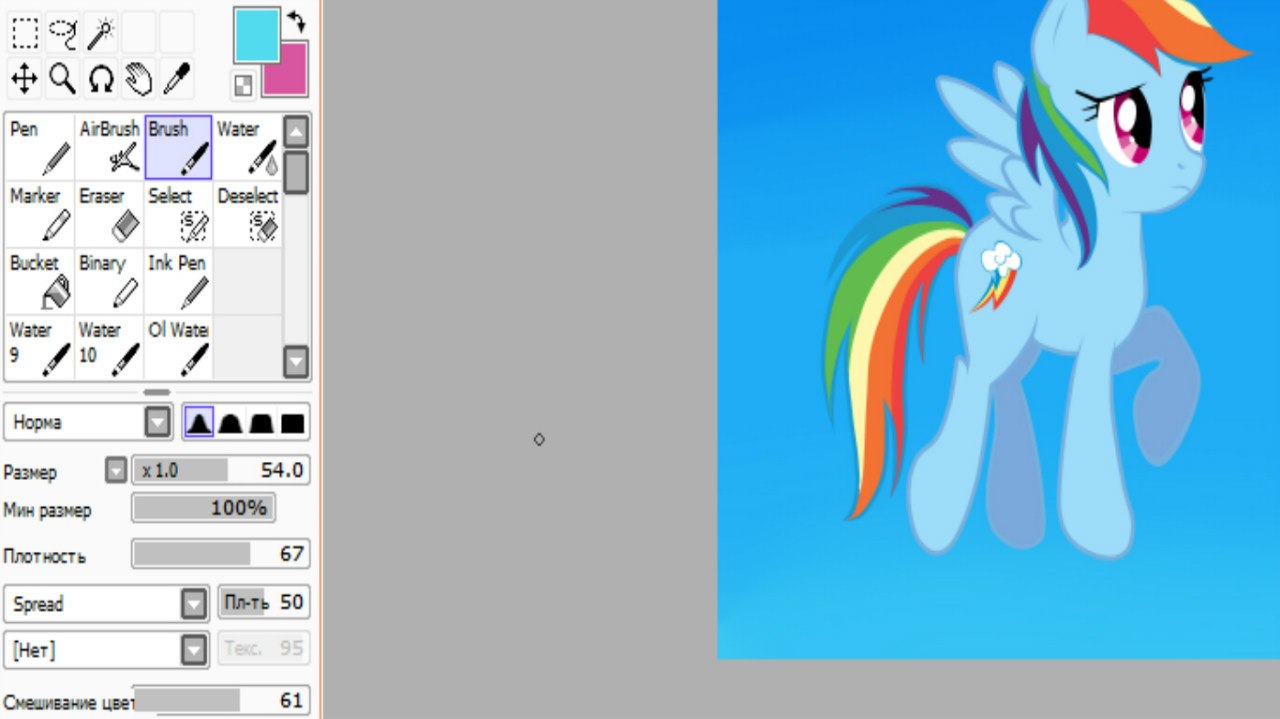Choose the softest brush edge shape
Viewport: 1280px width, 719px height.
199,423
